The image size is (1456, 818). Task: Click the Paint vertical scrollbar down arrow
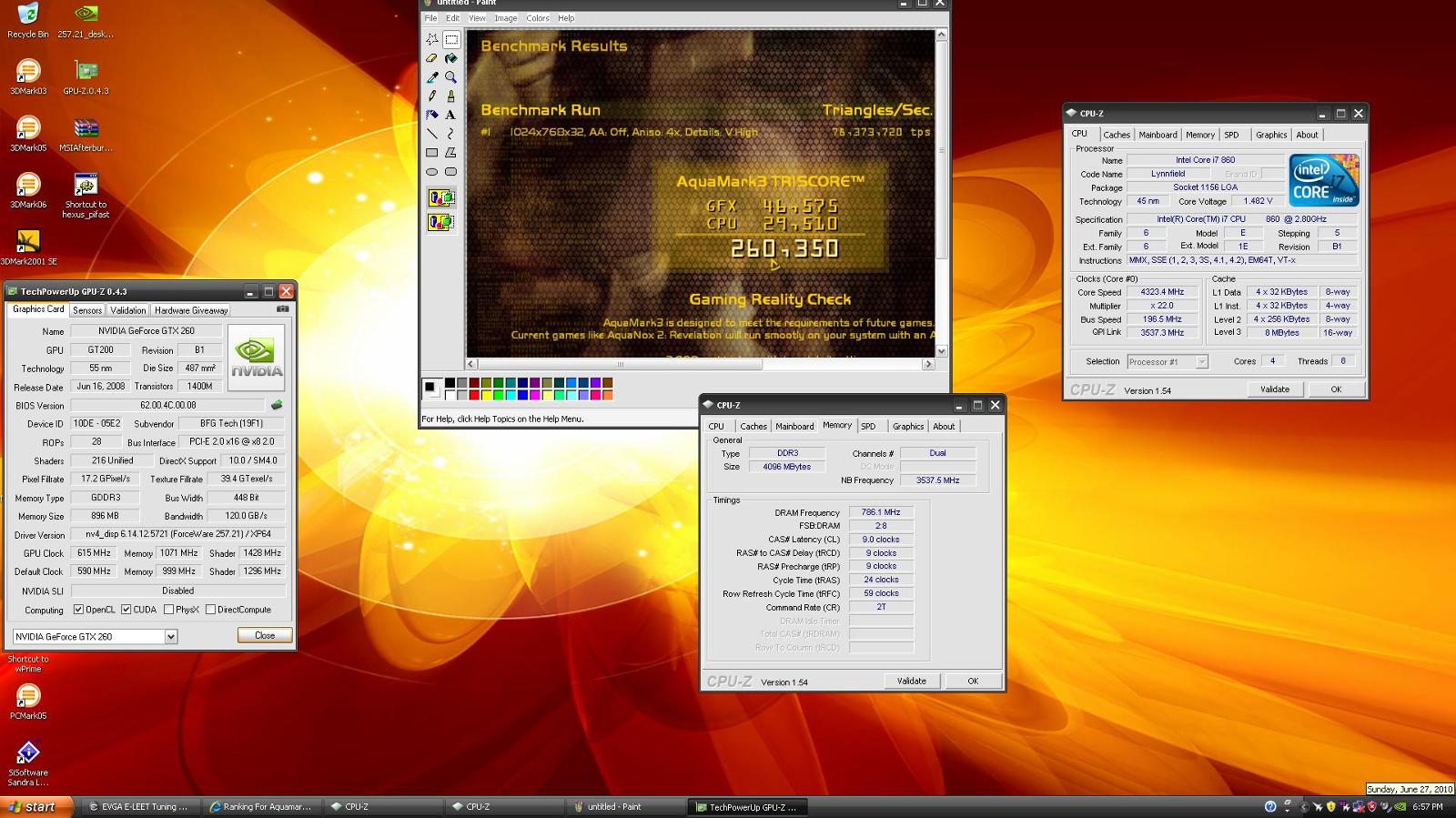tap(941, 351)
